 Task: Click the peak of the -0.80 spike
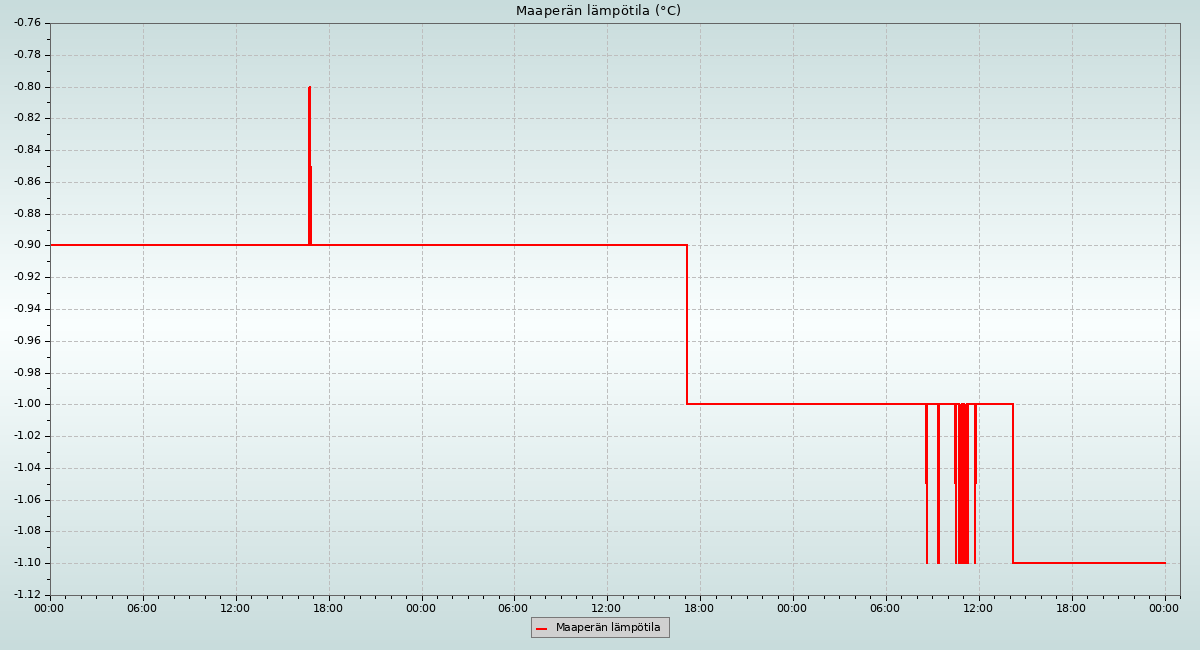310,88
